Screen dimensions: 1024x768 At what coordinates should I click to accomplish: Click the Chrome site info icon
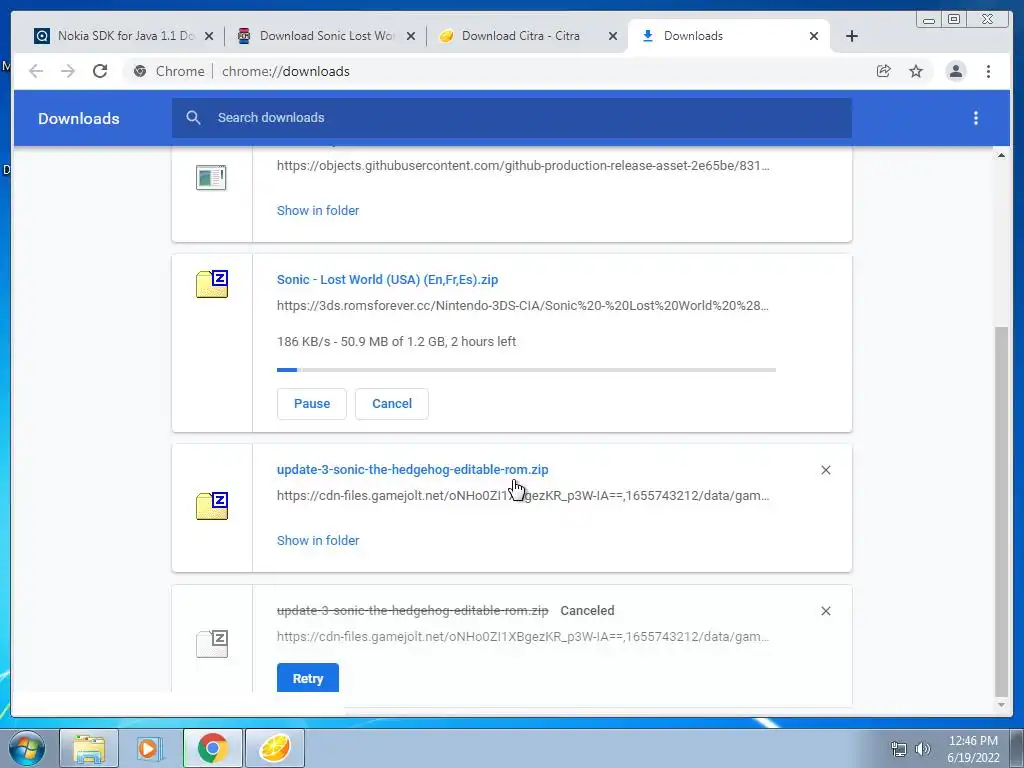point(140,71)
